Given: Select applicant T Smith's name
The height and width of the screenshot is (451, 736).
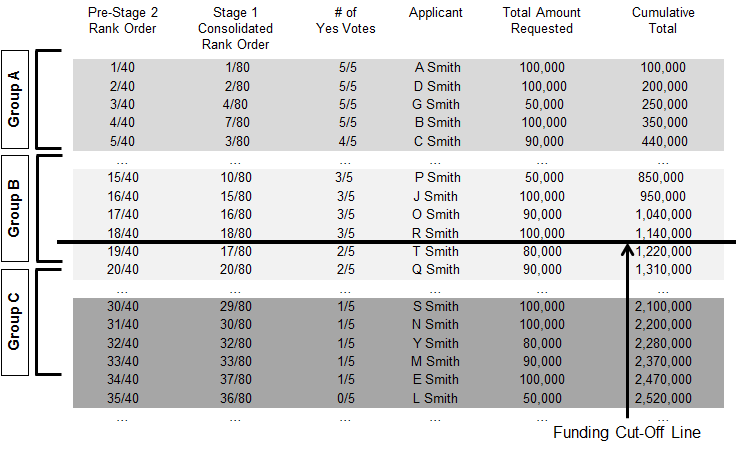Looking at the screenshot, I should pos(437,251).
